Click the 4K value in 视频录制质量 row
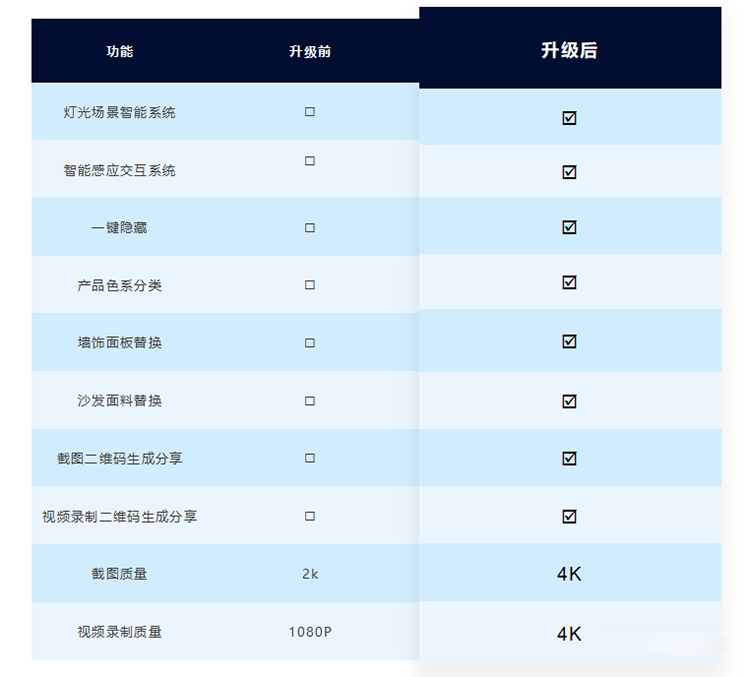 point(569,633)
